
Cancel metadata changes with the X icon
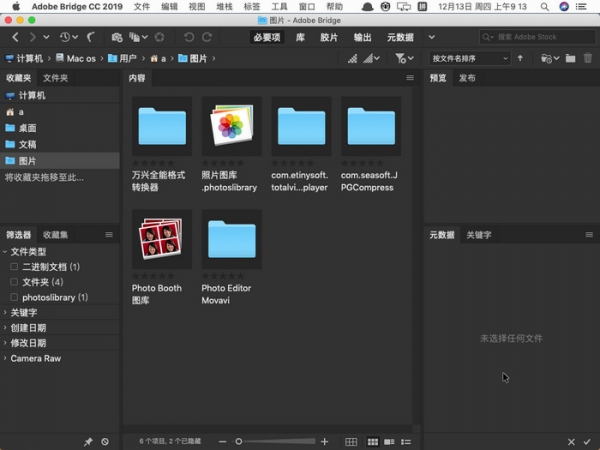tap(571, 442)
